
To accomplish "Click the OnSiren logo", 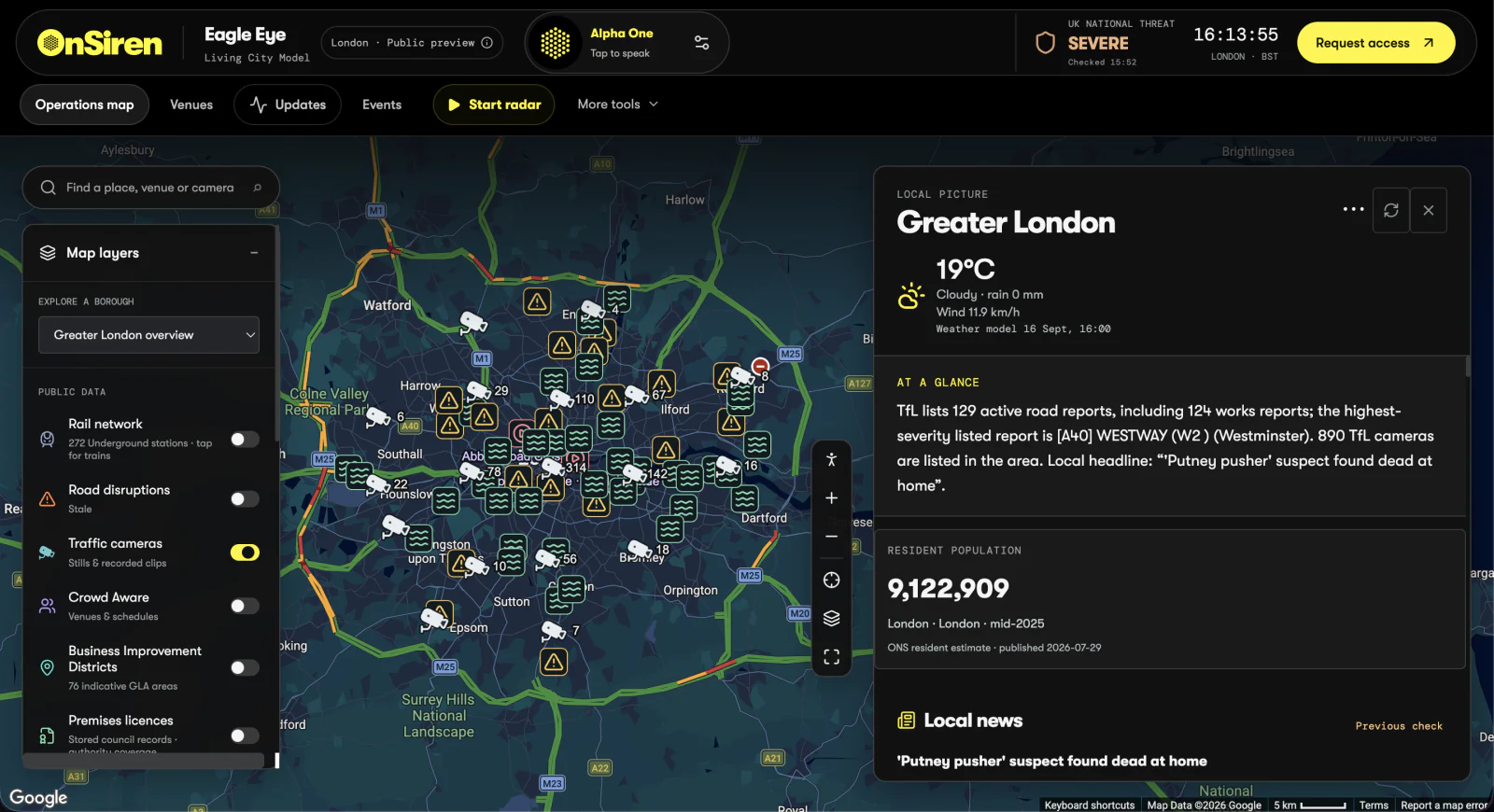I will point(99,43).
